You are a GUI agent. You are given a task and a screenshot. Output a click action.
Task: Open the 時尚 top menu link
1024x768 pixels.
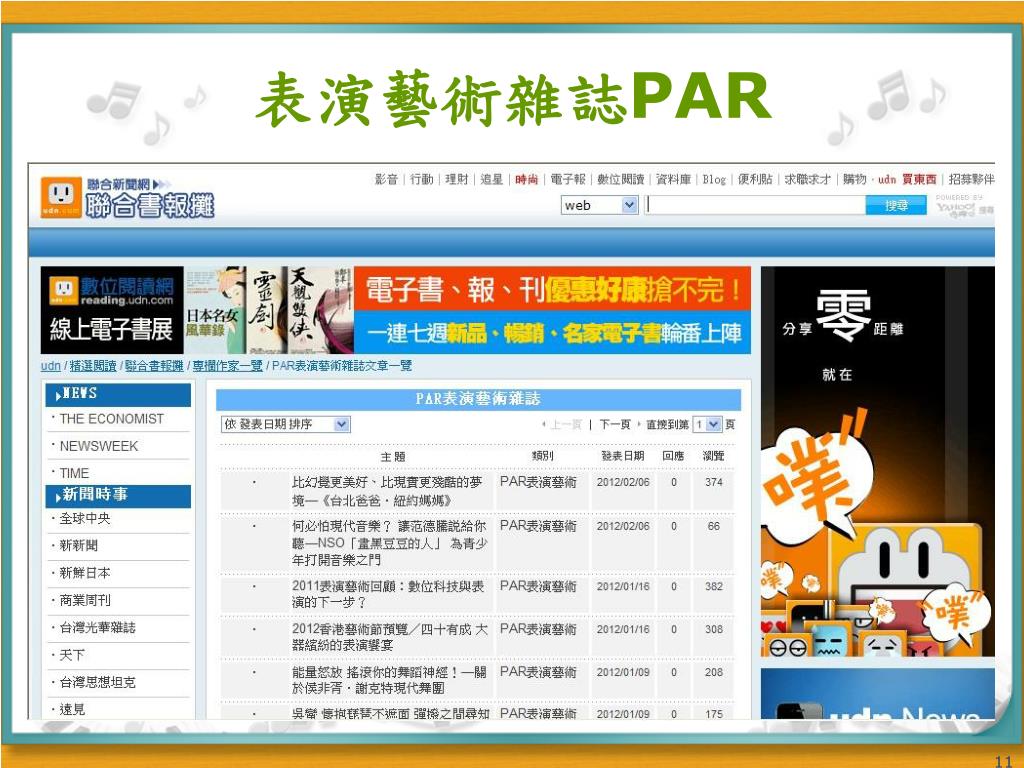[526, 179]
